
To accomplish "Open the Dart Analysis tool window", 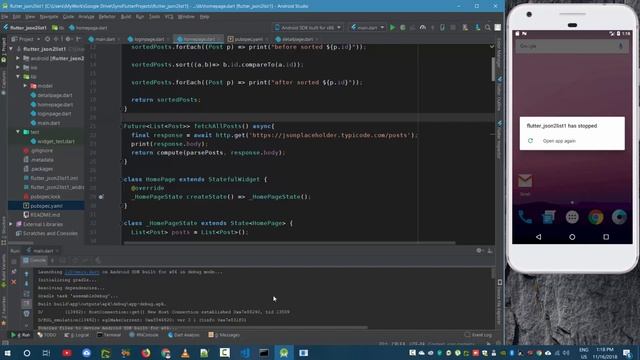I will (x=184, y=335).
